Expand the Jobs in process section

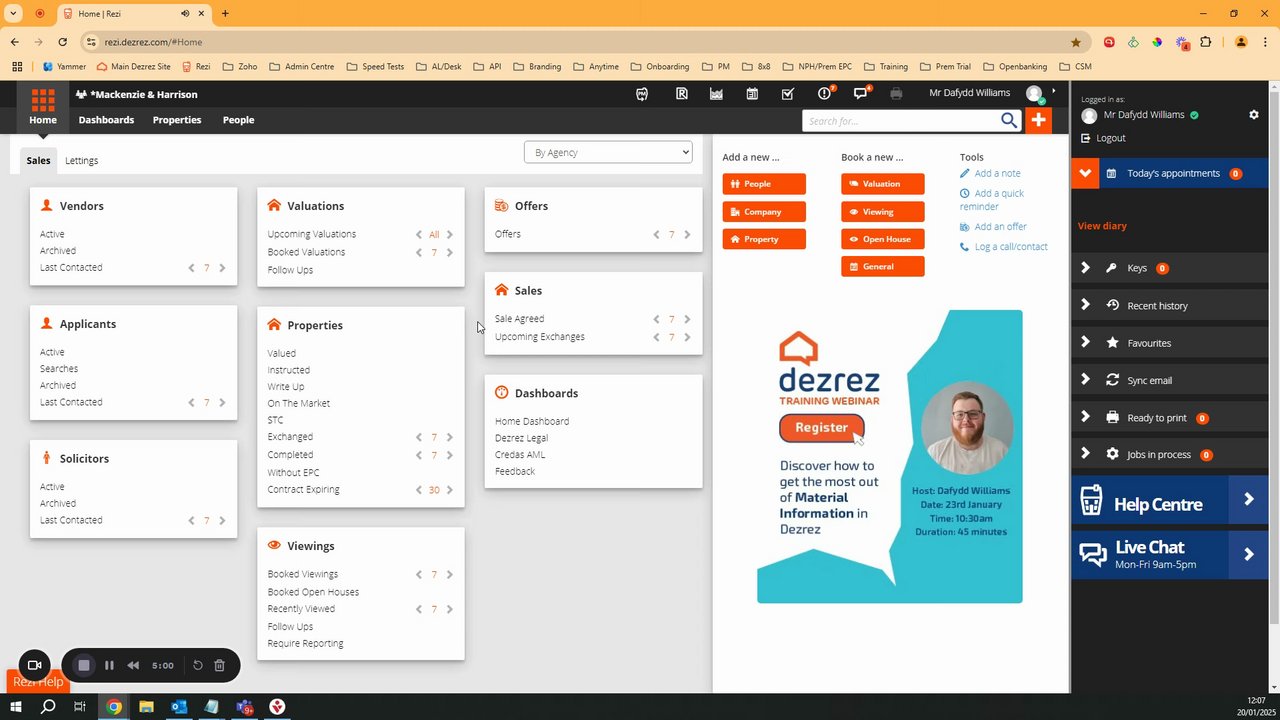tap(1085, 454)
